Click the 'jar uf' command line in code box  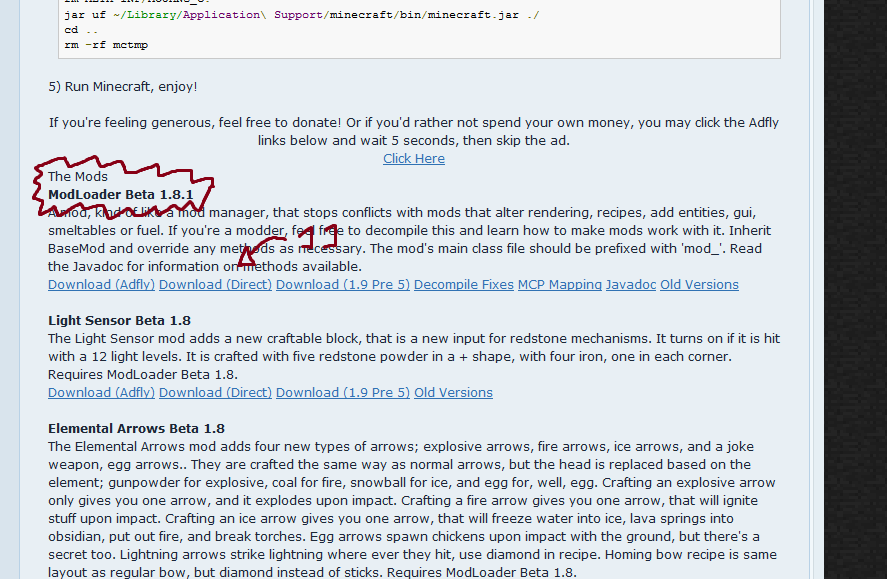pos(300,15)
